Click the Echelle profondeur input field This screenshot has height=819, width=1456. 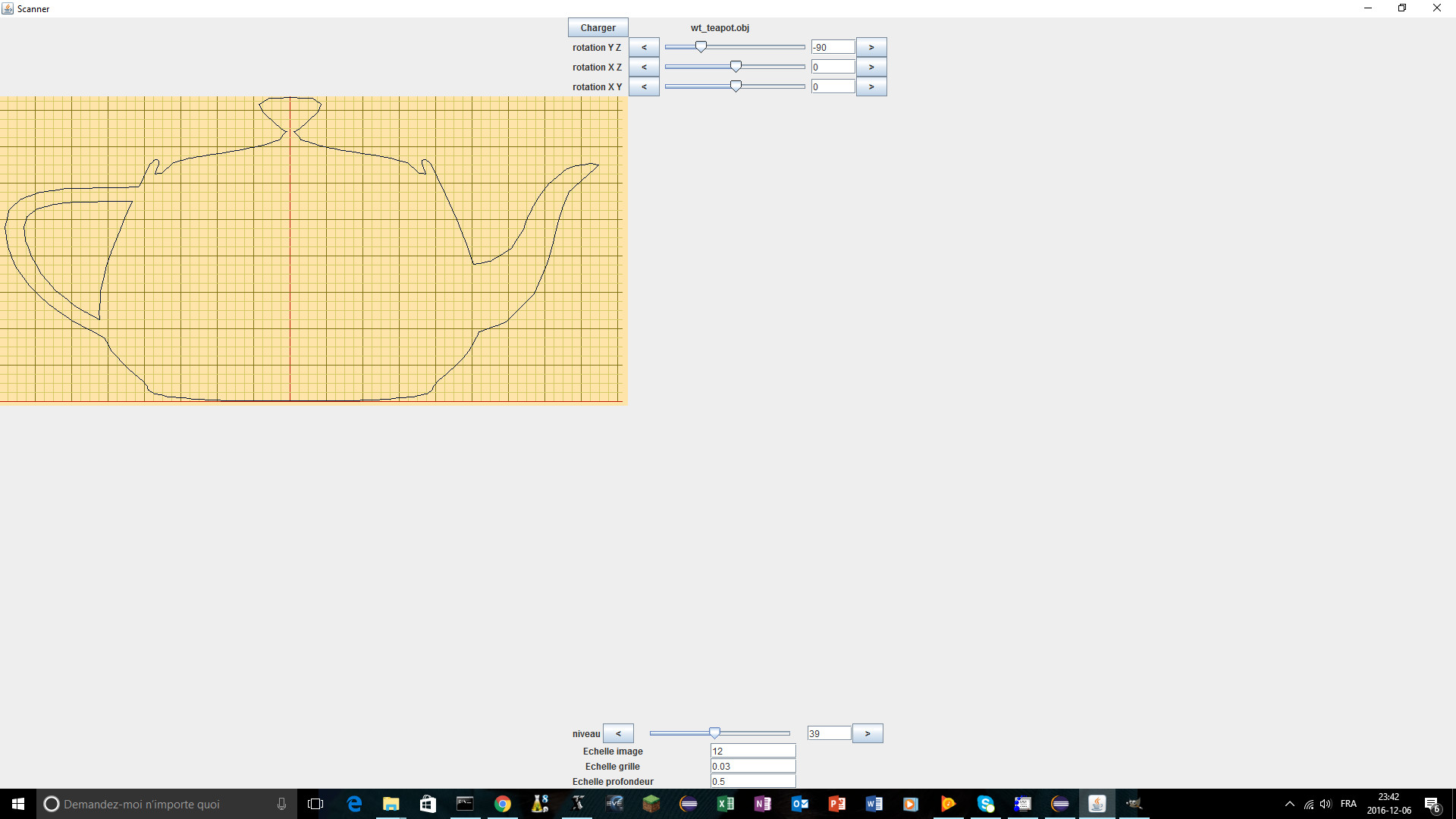pos(753,781)
